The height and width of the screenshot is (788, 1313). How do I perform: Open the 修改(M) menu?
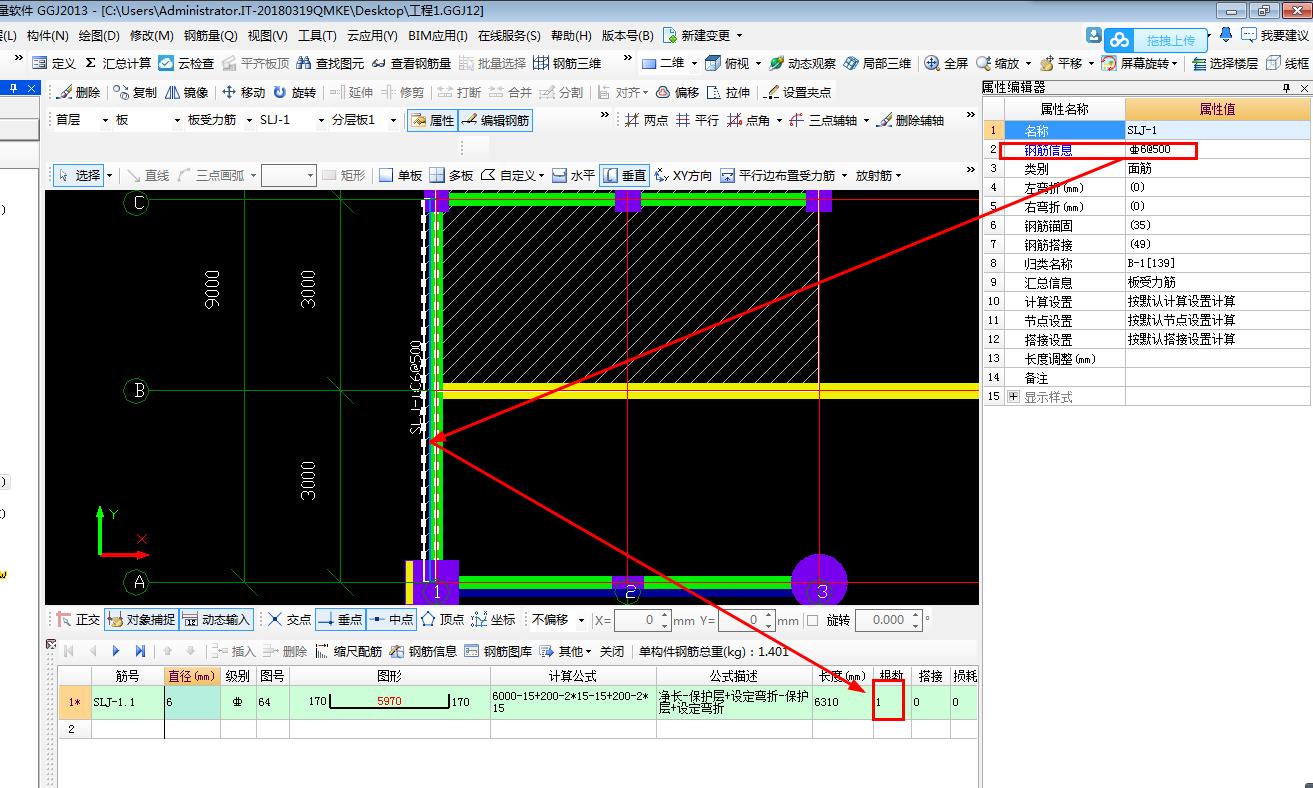pos(151,36)
